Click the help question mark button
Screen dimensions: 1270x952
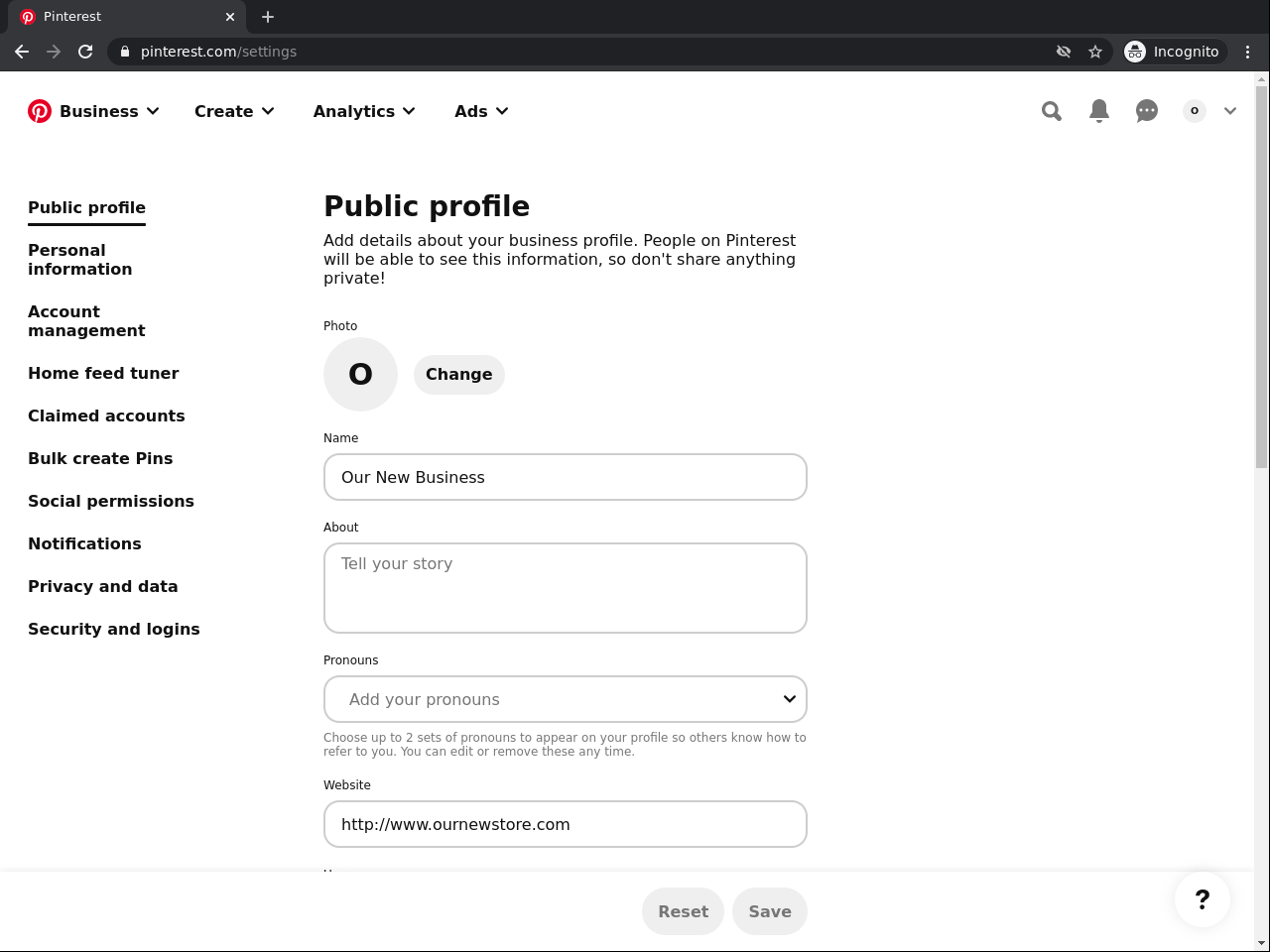click(x=1202, y=899)
